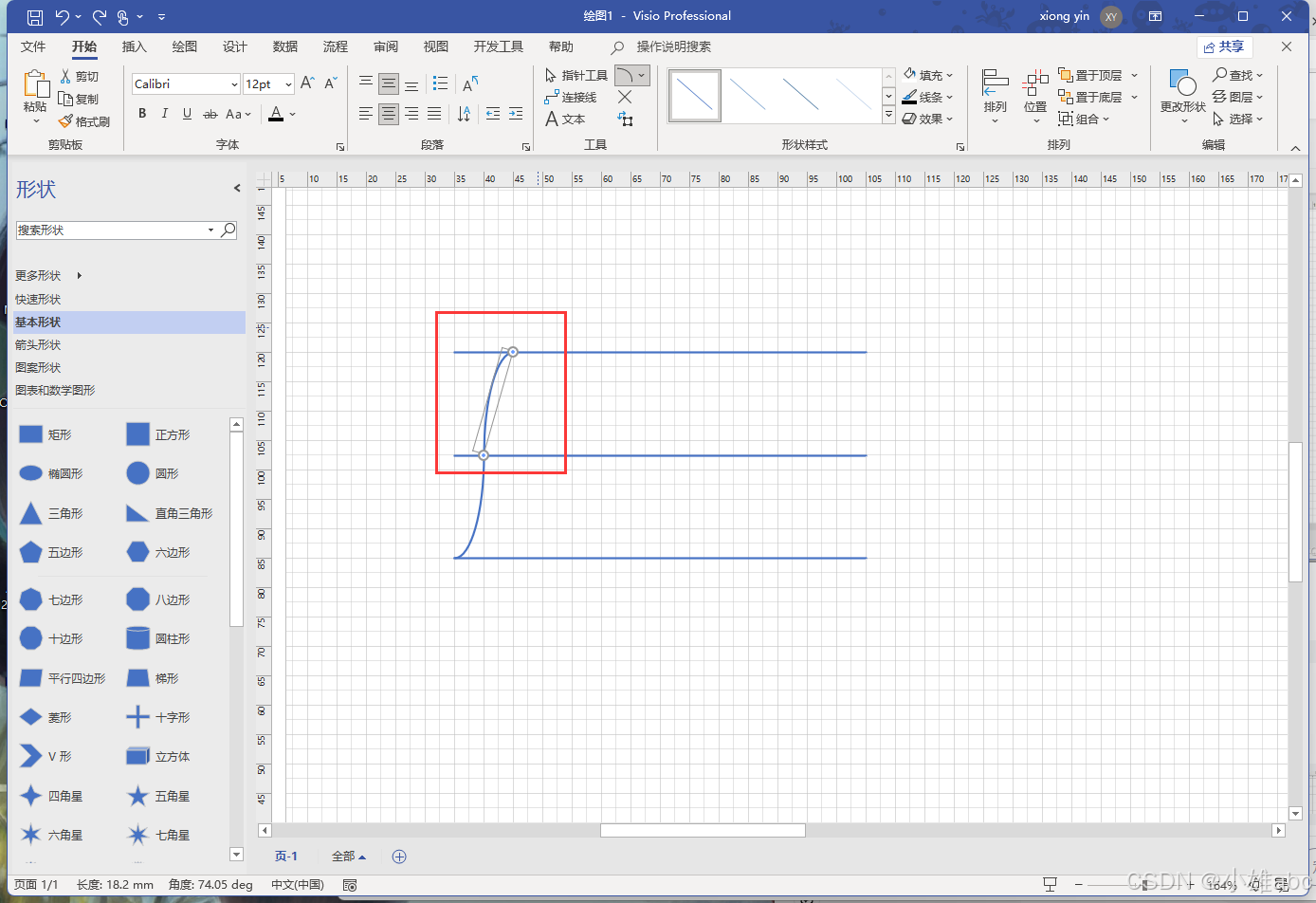Toggle Strikethrough formatting
This screenshot has width=1316, height=903.
210,114
